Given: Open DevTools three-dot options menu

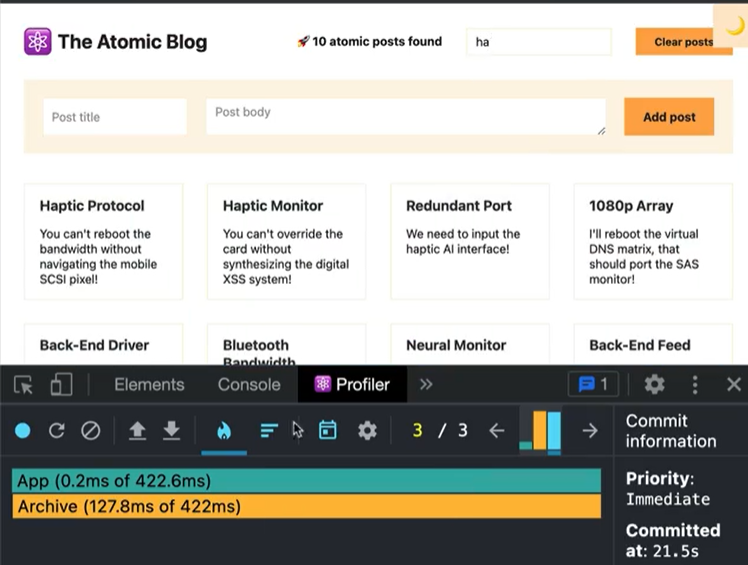Looking at the screenshot, I should coord(695,385).
